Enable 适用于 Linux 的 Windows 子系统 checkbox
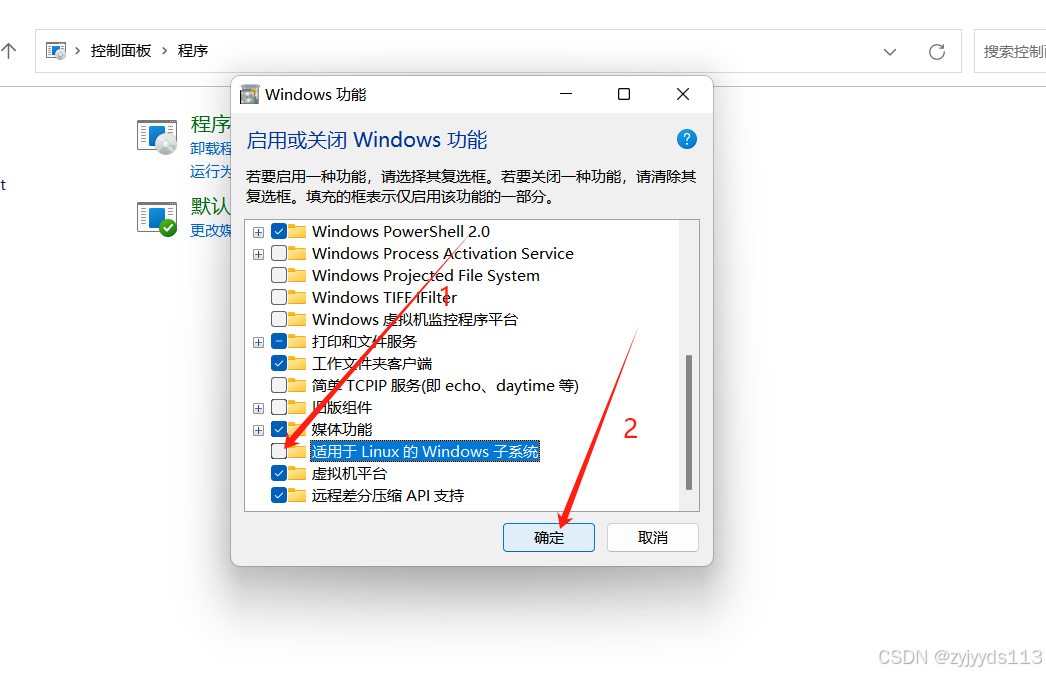 279,452
